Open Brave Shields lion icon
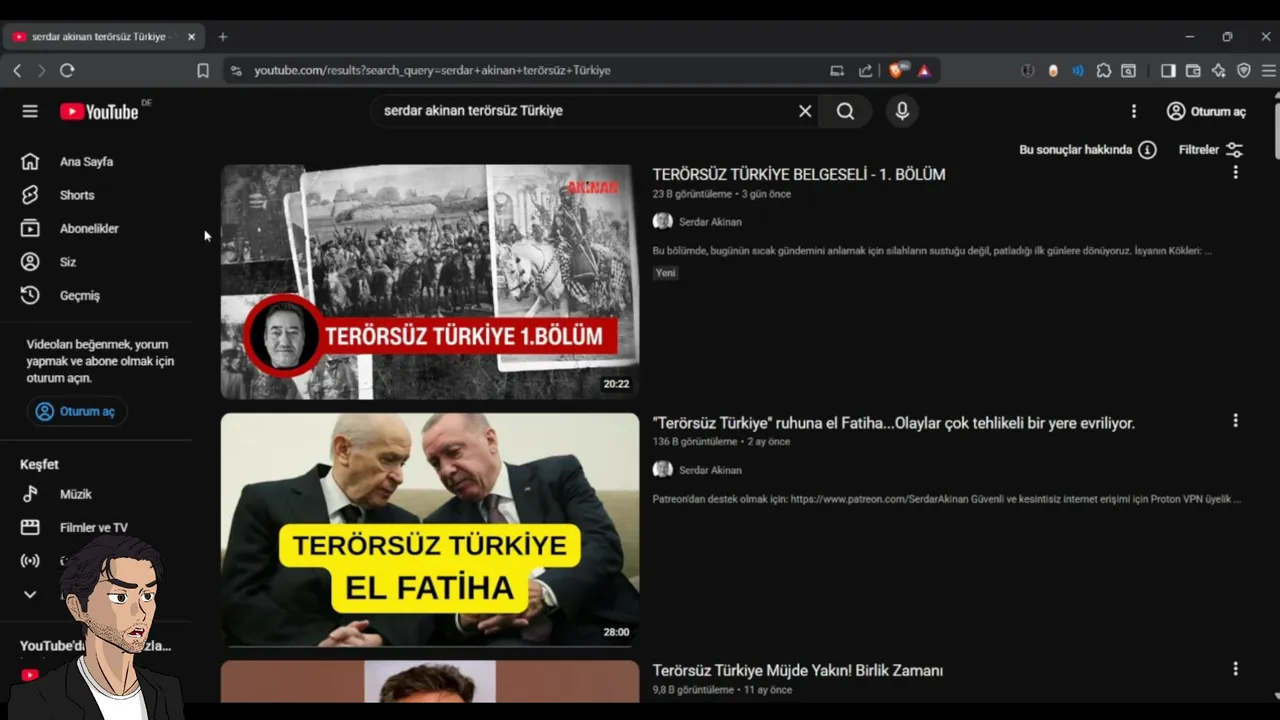Viewport: 1280px width, 720px height. point(896,70)
